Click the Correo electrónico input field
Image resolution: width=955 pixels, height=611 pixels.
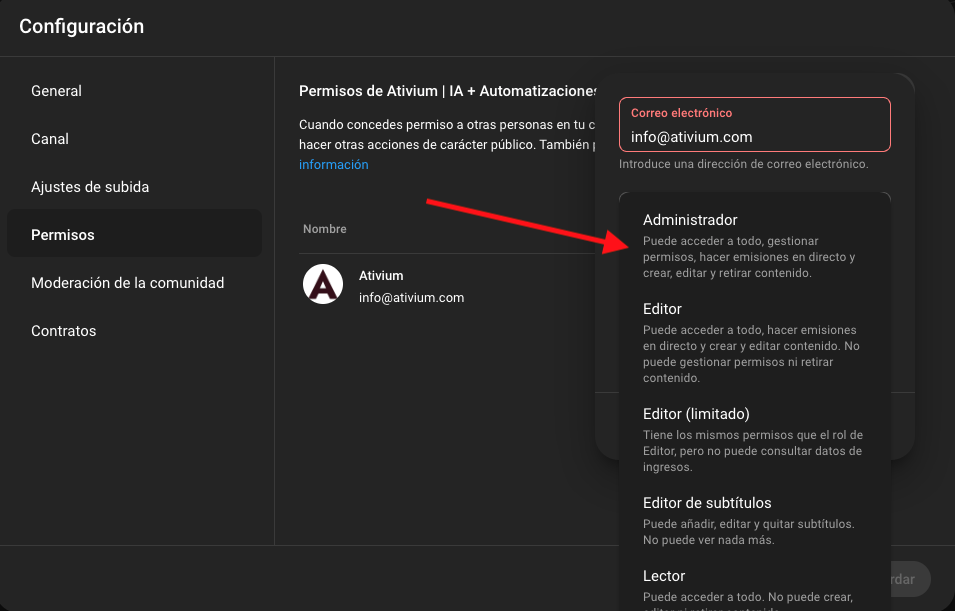[755, 124]
